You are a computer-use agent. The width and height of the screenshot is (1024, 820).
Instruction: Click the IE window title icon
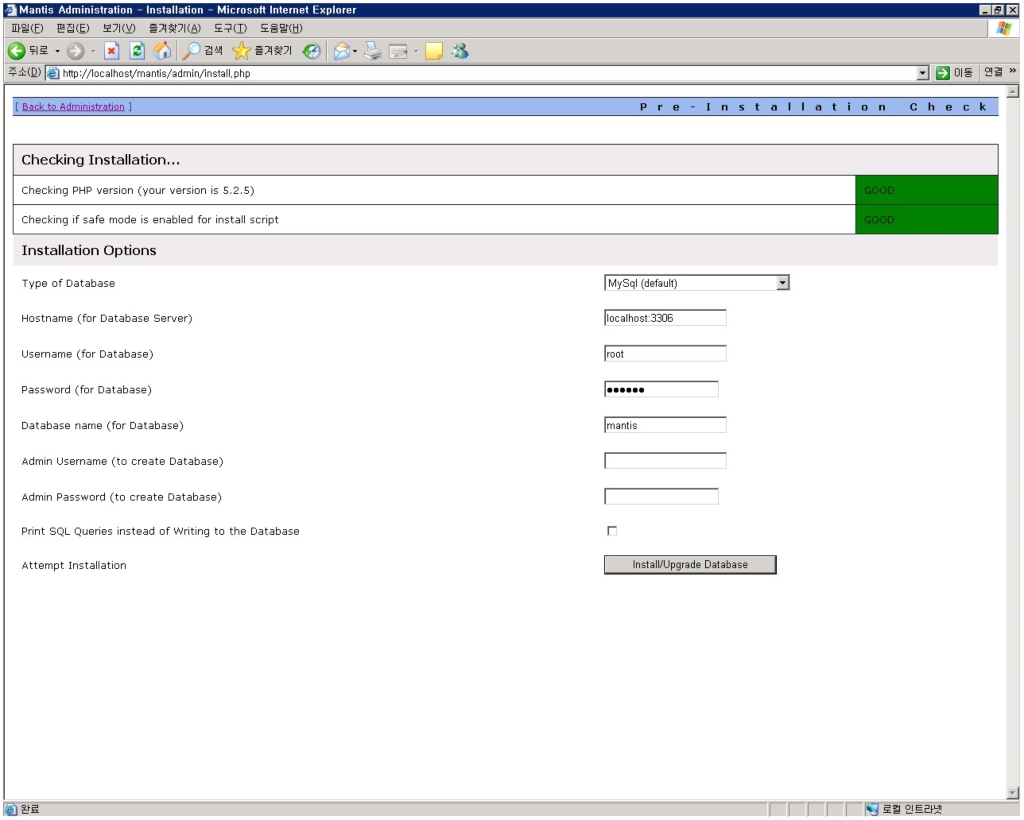[10, 9]
